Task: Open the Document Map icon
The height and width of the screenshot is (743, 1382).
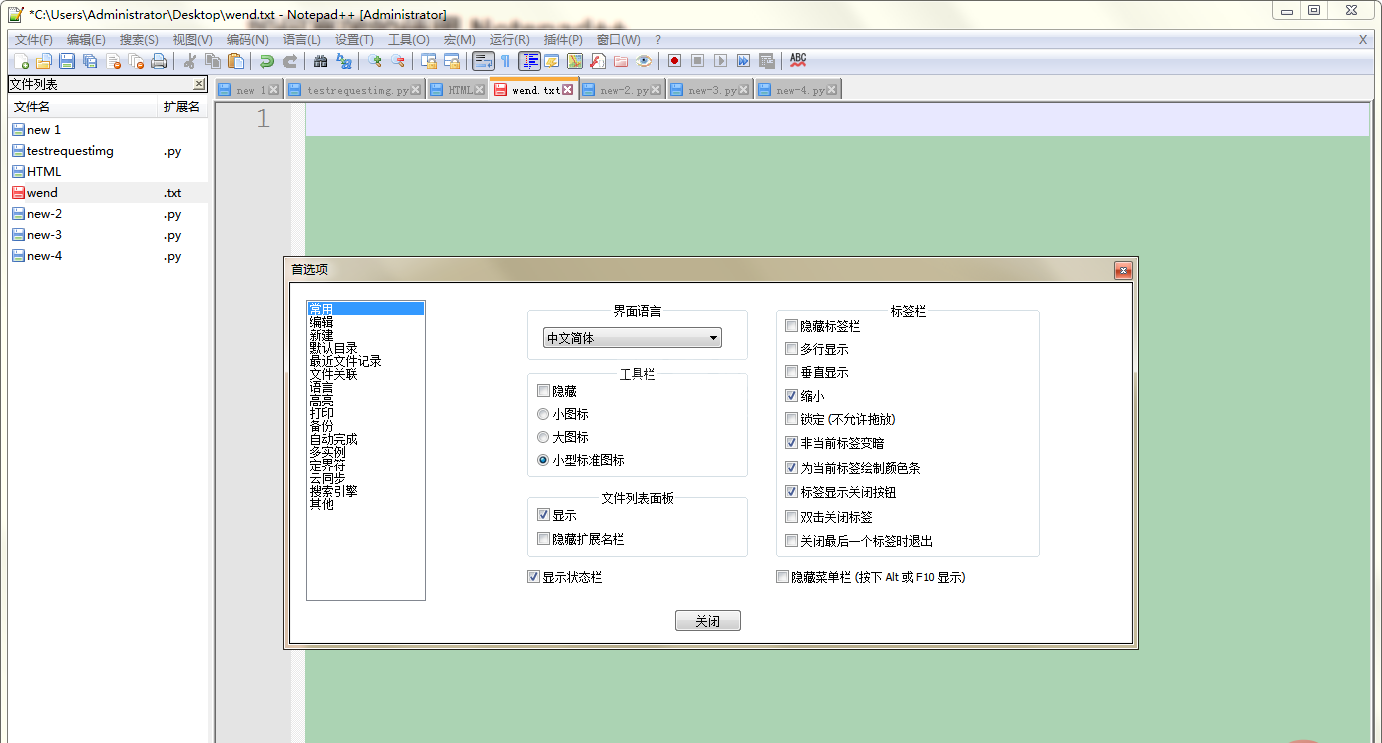Action: [x=574, y=61]
